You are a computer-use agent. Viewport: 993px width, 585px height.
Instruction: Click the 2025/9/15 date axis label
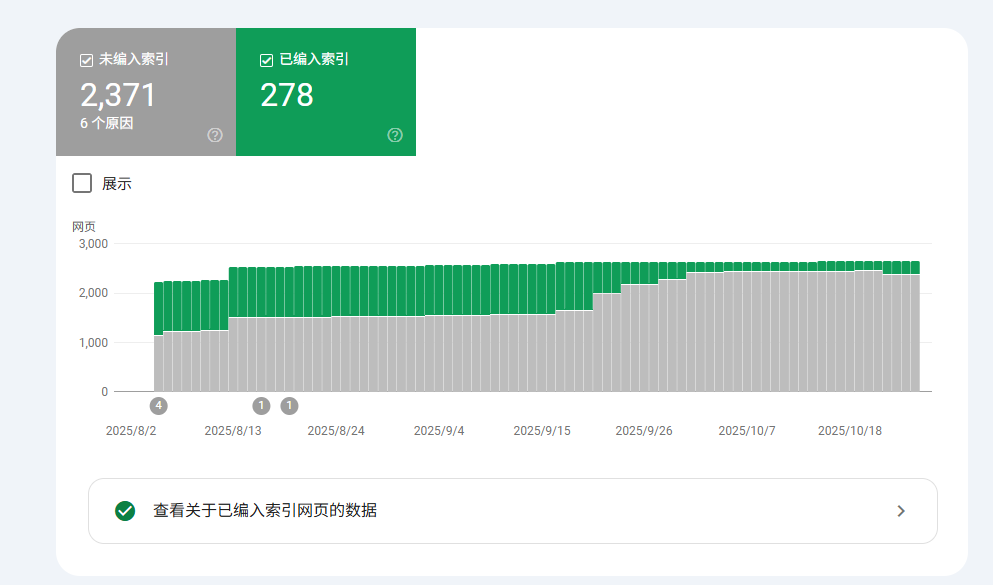541,431
